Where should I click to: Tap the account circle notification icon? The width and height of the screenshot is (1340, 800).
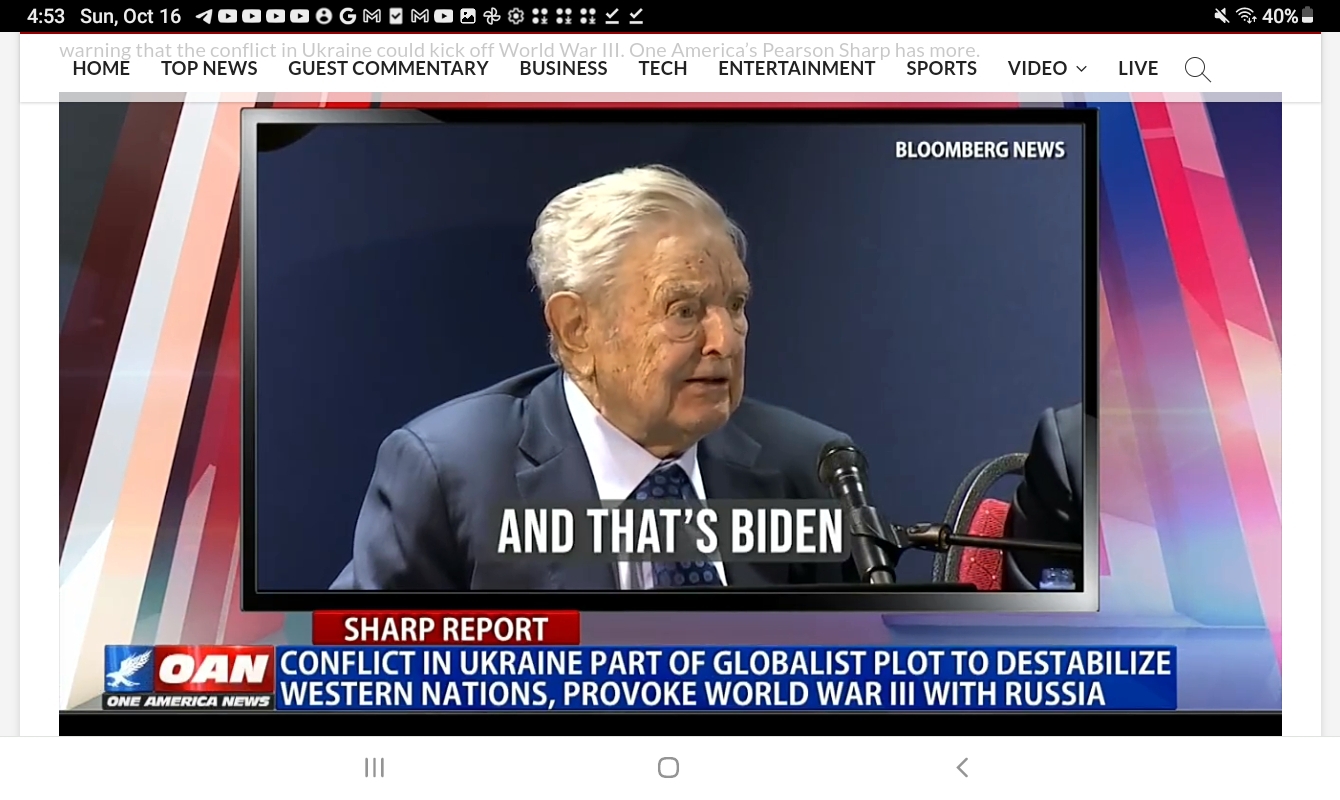pos(324,16)
